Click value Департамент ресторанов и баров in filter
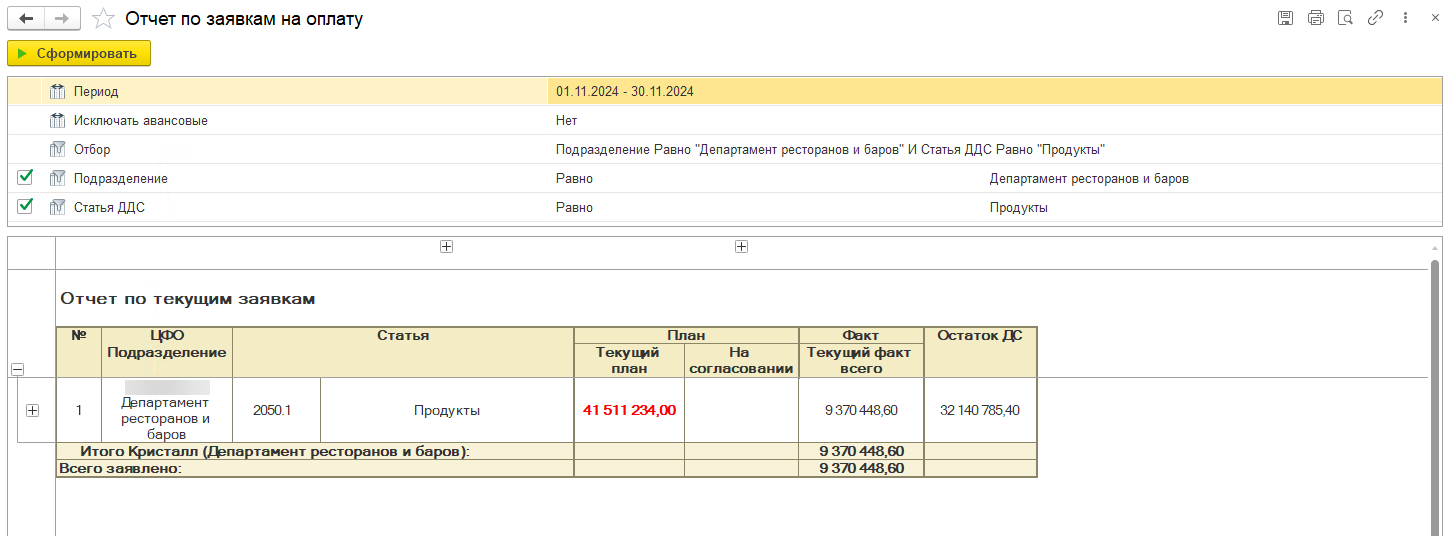 [1089, 178]
